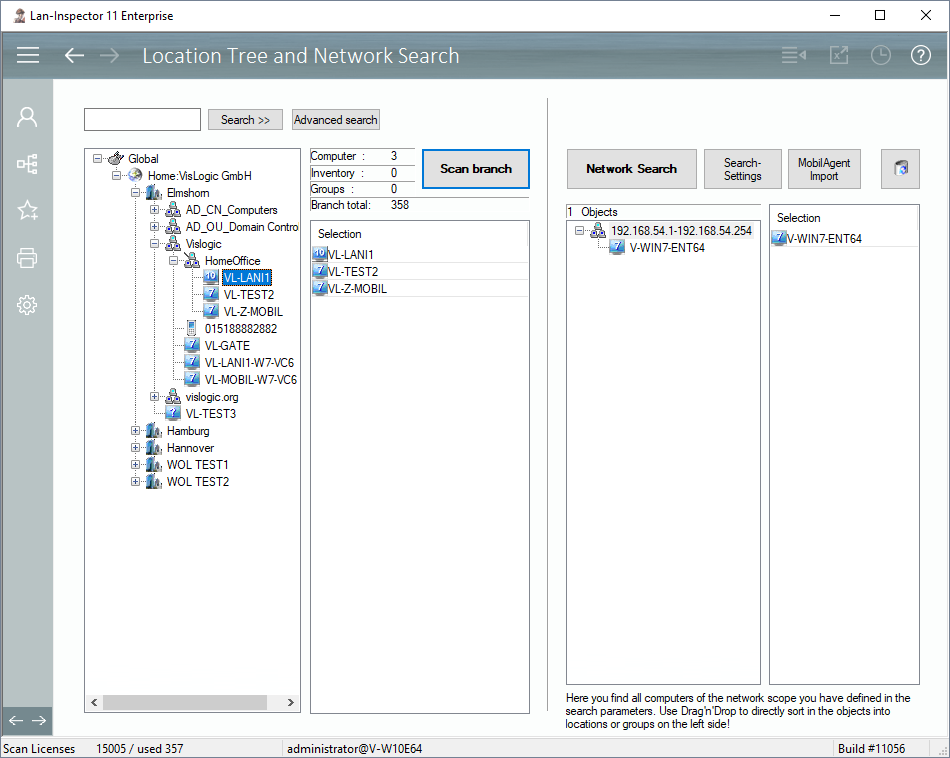950x758 pixels.
Task: Open the settings gear sidebar icon
Action: click(x=27, y=306)
